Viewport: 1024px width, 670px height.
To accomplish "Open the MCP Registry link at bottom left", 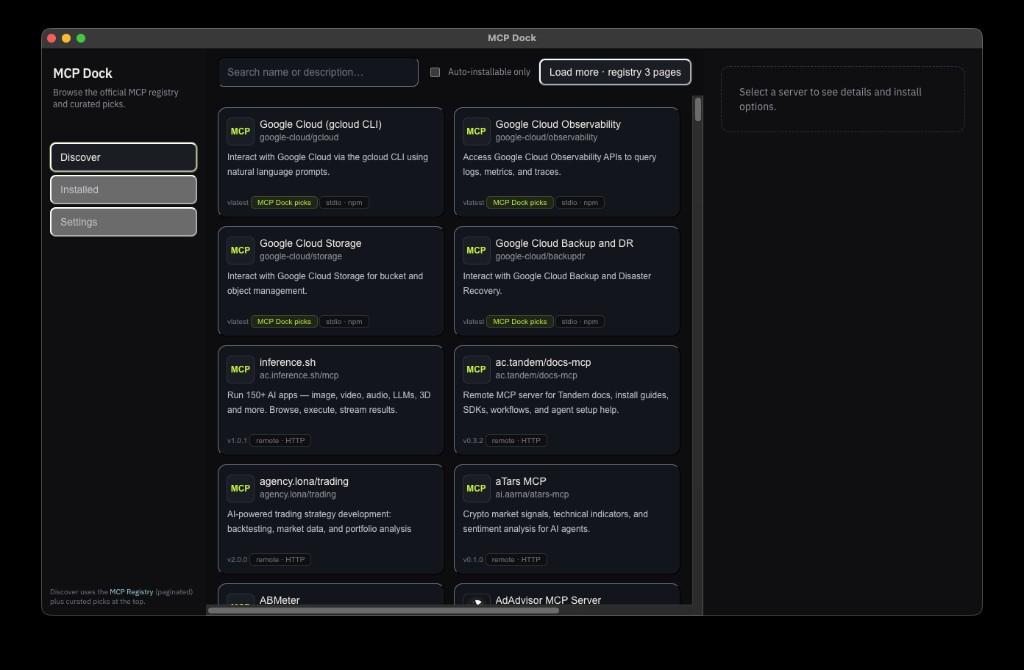I will (x=131, y=591).
